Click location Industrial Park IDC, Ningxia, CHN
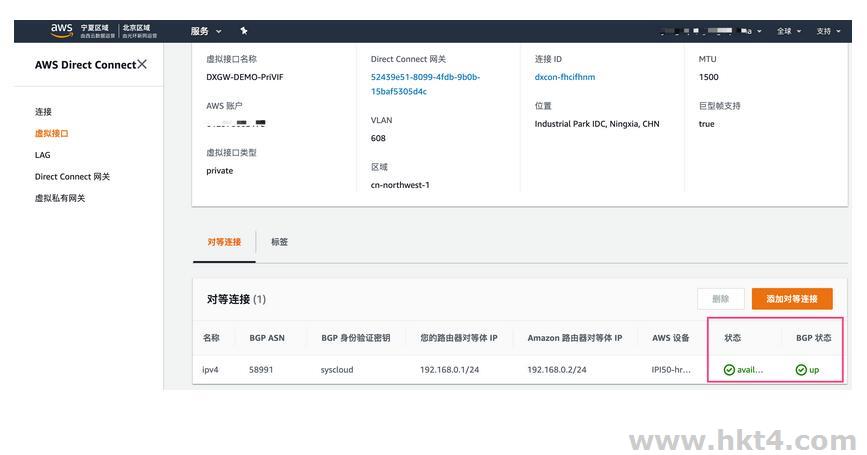 pyautogui.click(x=597, y=124)
